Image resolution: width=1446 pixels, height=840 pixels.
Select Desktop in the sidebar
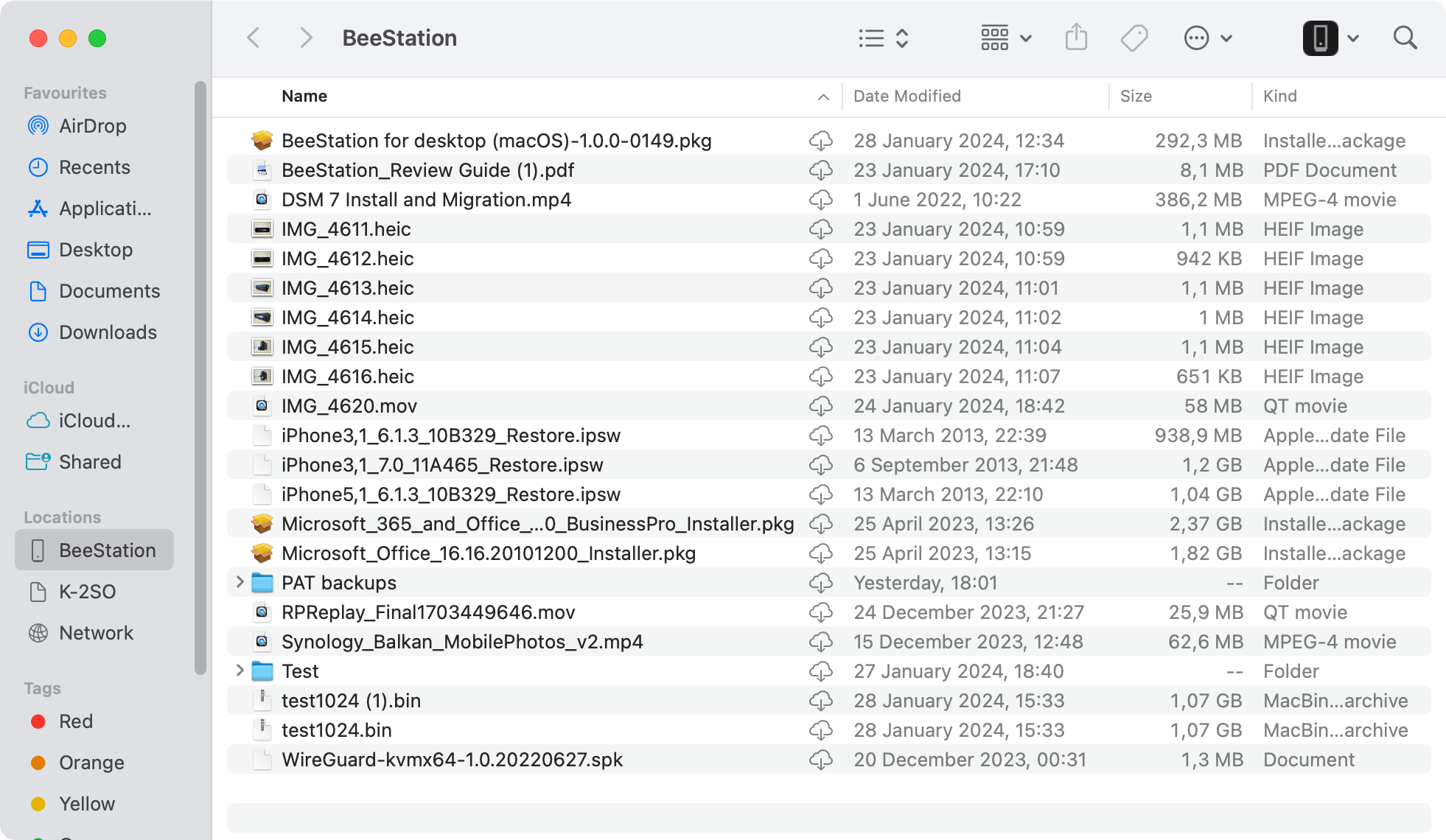click(96, 250)
